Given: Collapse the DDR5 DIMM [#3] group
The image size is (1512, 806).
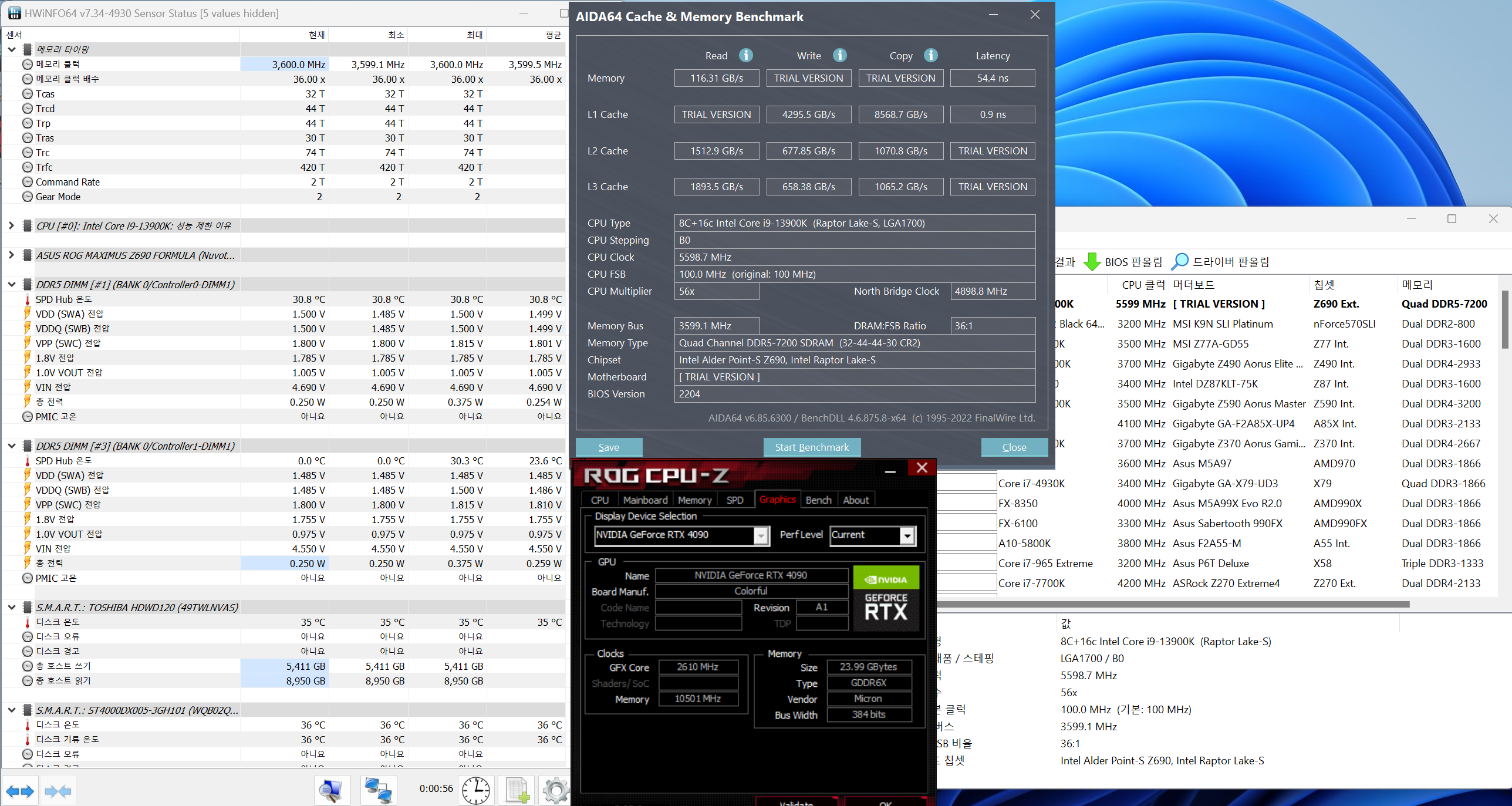Looking at the screenshot, I should coord(11,446).
